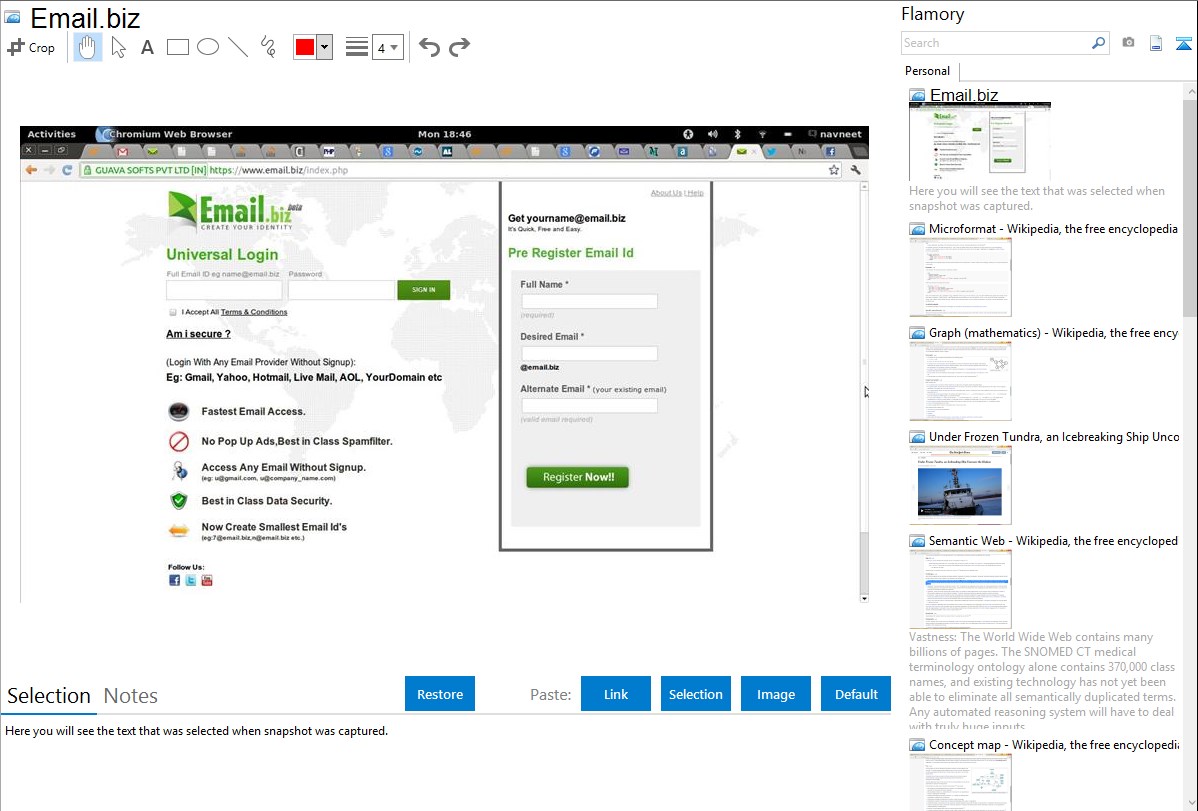This screenshot has width=1198, height=811.
Task: Click the Facebook follow icon
Action: (x=174, y=580)
